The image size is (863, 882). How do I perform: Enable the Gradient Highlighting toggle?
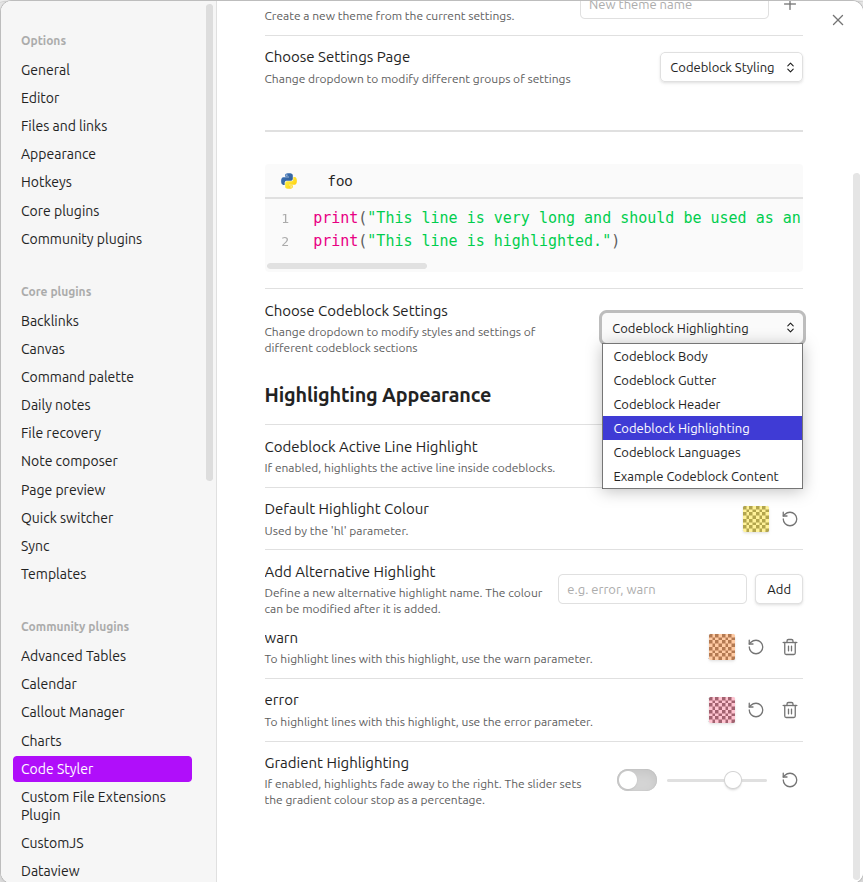coord(637,780)
